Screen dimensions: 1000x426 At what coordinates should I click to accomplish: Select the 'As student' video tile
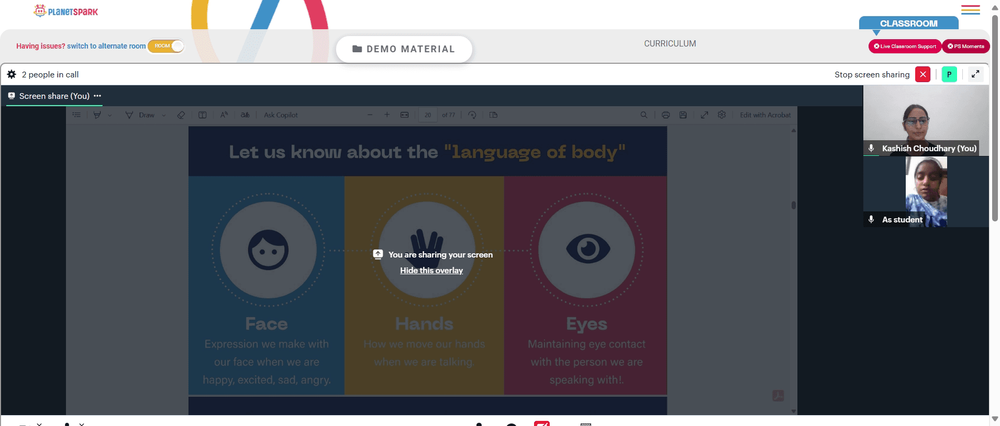[x=926, y=192]
